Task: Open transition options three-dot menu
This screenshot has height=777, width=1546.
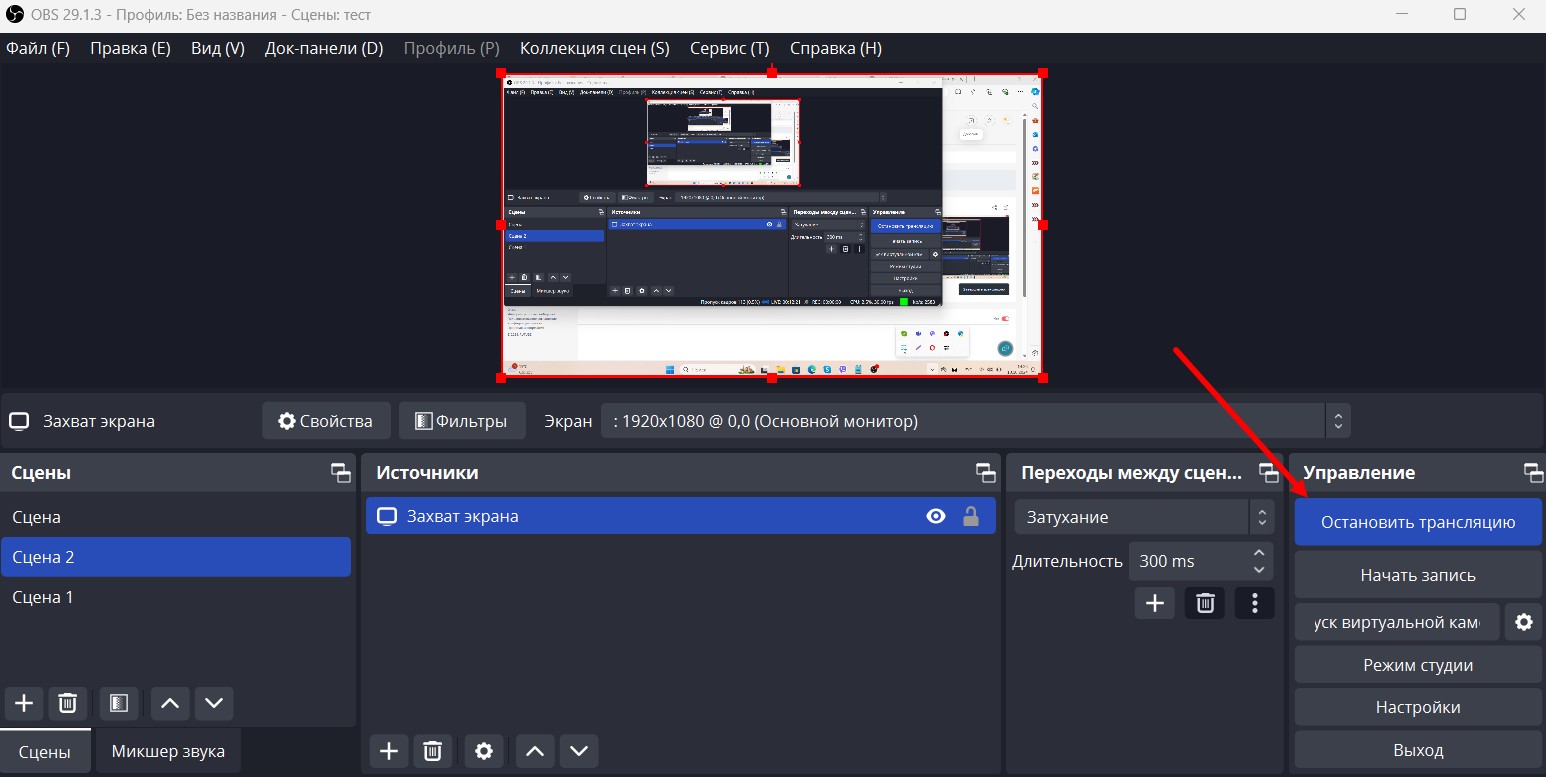Action: pos(1255,603)
